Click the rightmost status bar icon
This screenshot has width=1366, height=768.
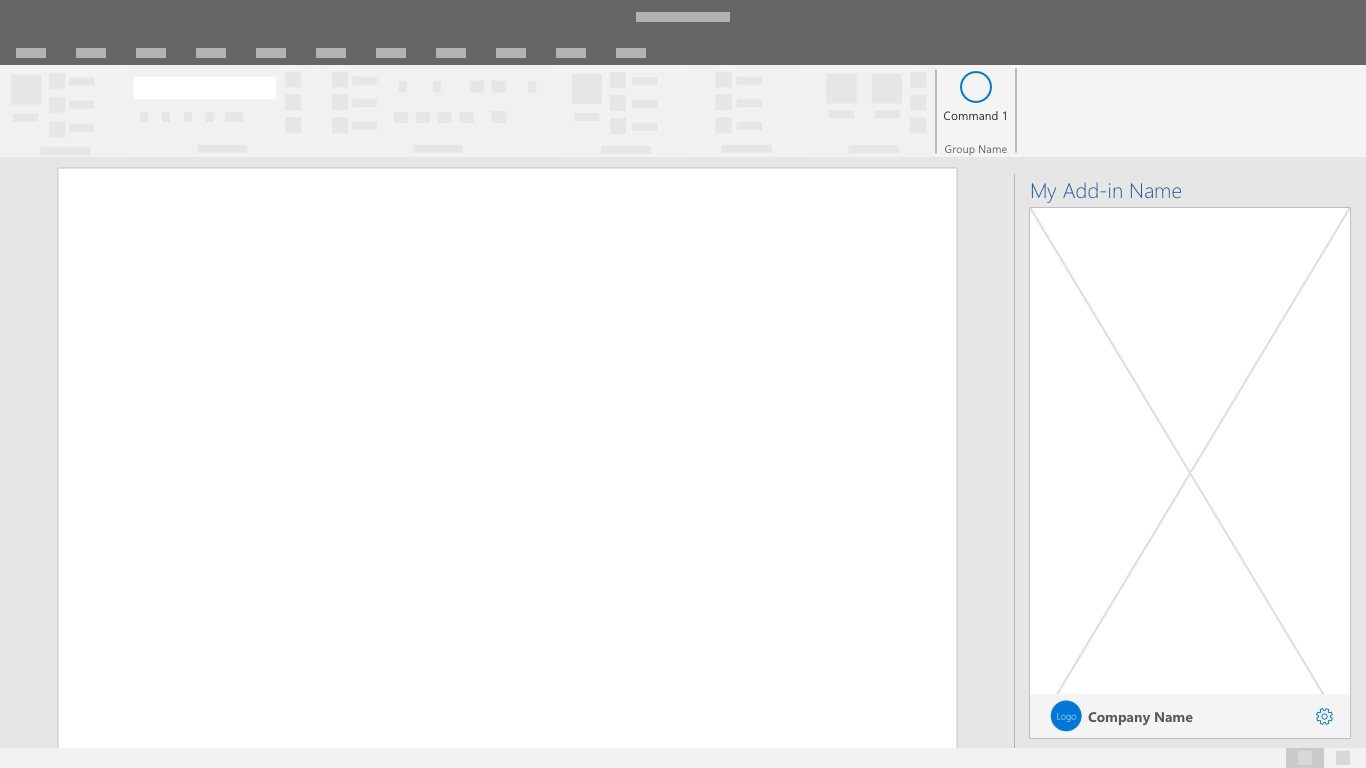1343,758
